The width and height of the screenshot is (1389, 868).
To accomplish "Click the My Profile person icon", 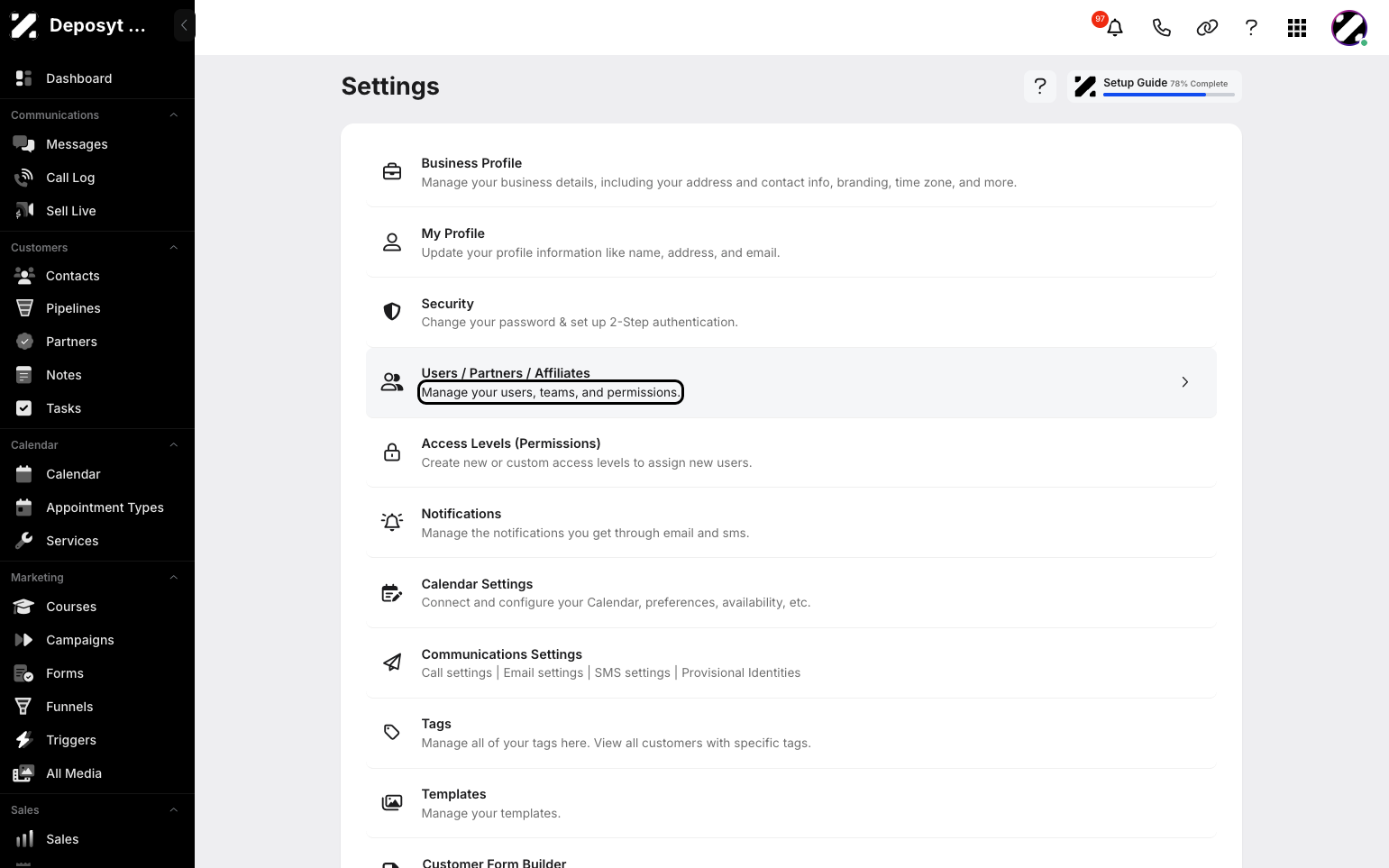I will click(x=392, y=242).
